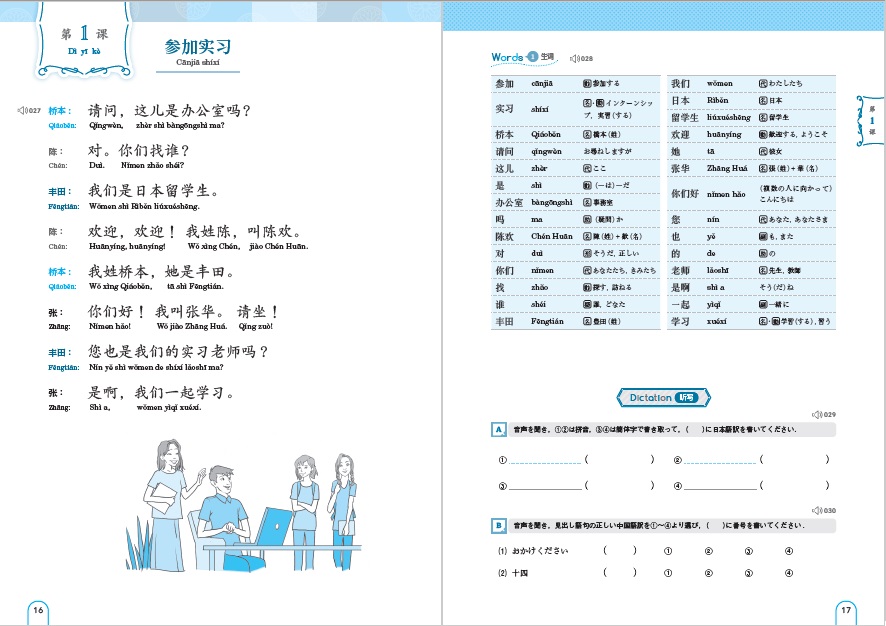Screen dimensions: 886x626
Task: Click the 参加实习 lesson title
Action: [198, 47]
